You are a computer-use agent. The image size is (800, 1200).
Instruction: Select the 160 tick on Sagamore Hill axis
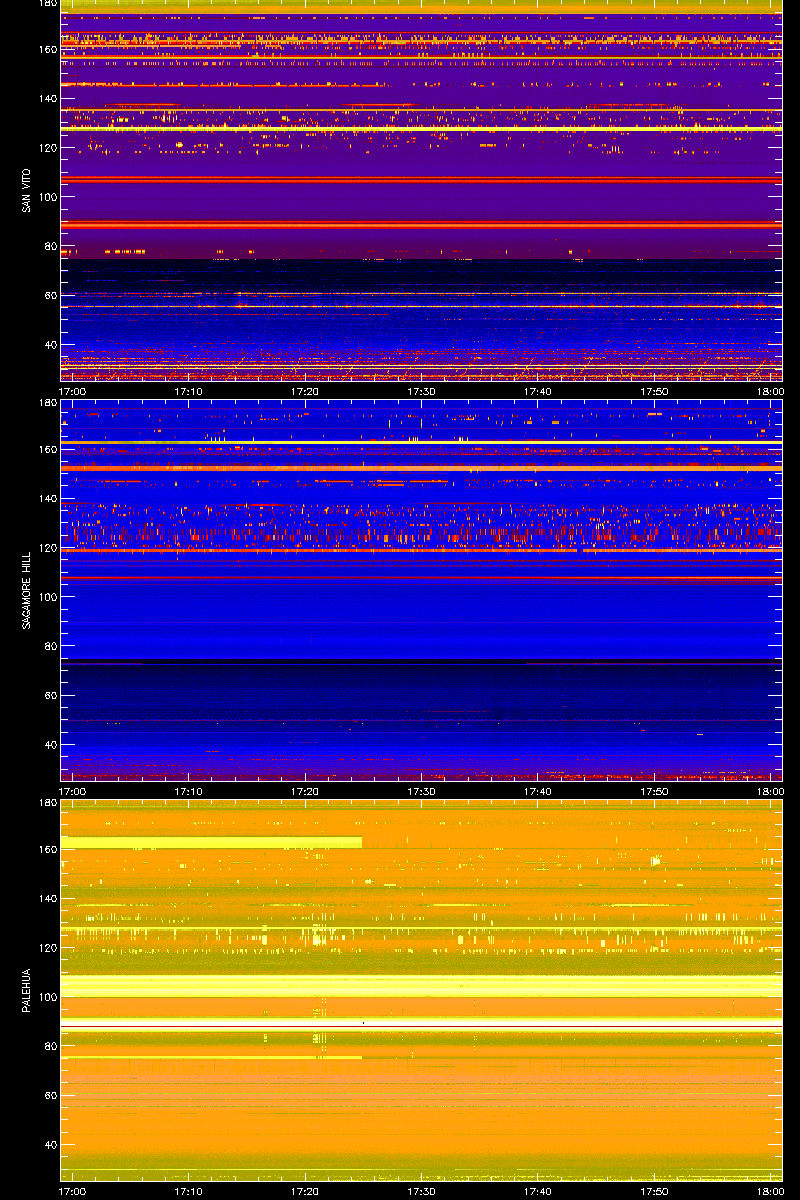(46, 449)
